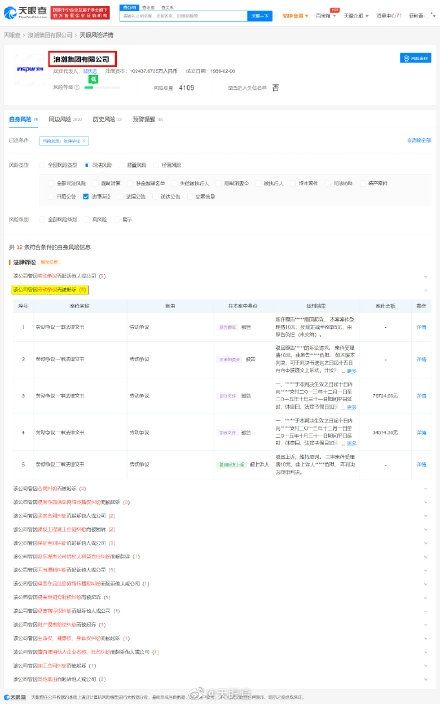Switch to the 预警提醒 tab
This screenshot has width=440, height=704.
[x=148, y=119]
